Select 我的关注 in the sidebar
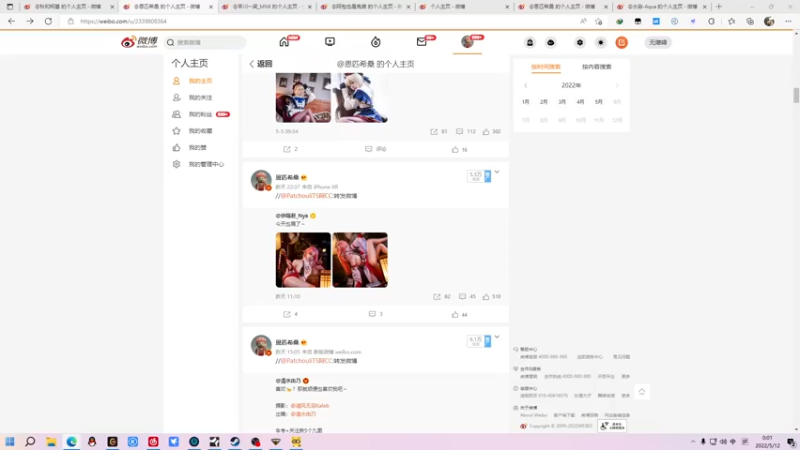 click(200, 97)
